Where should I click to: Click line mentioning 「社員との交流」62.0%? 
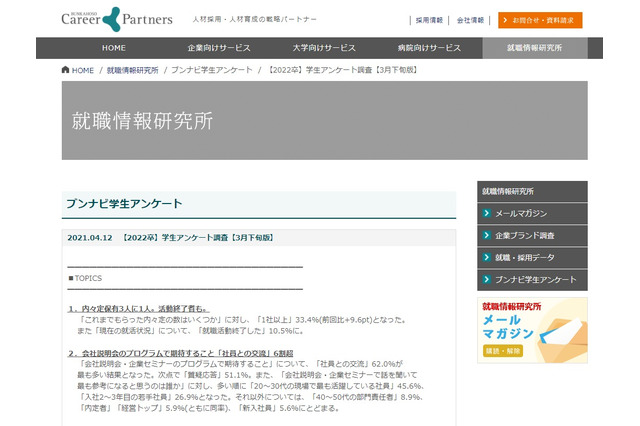[240, 364]
